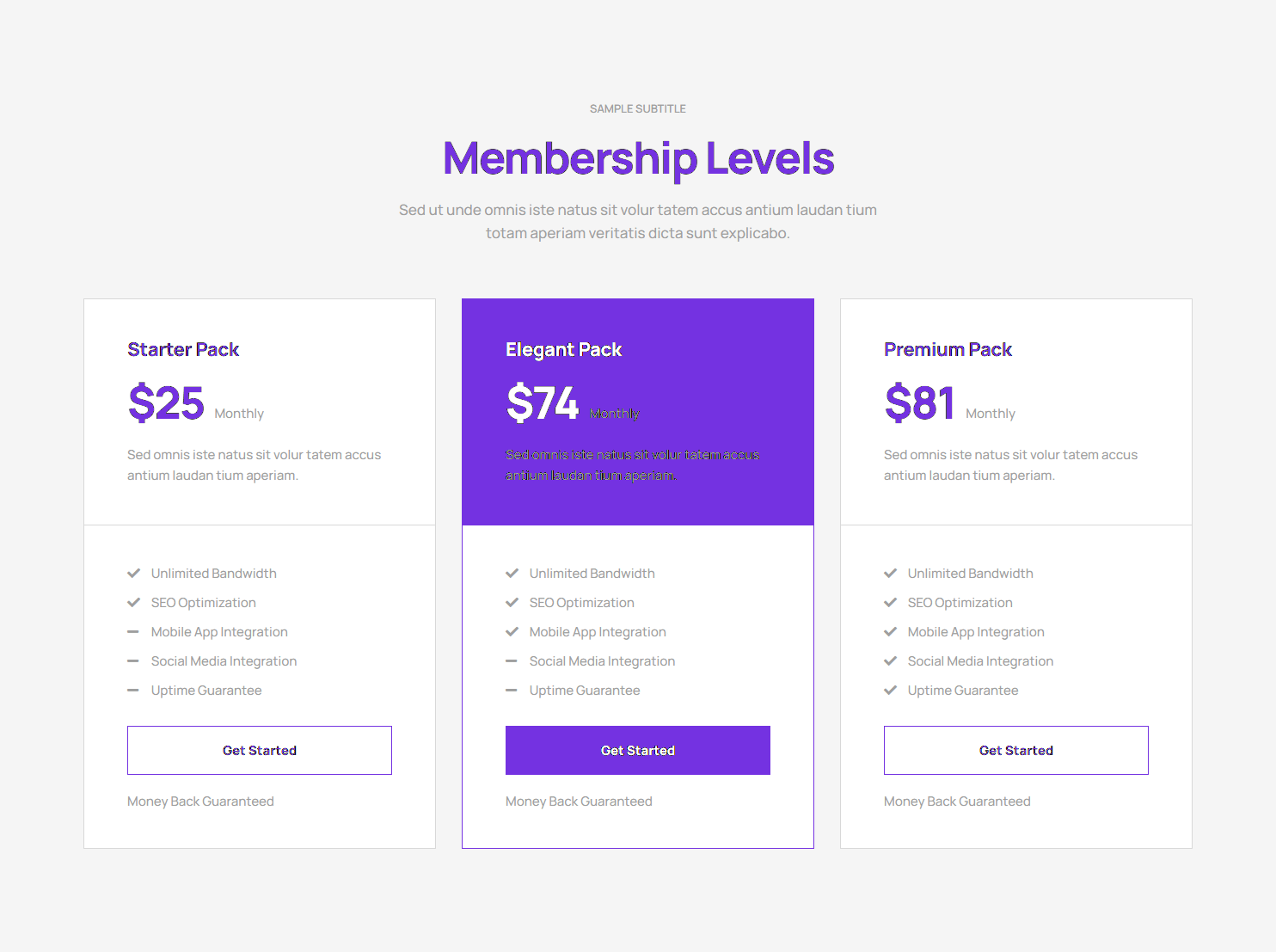Click dash icon beside Elegant Social Media Integration
The width and height of the screenshot is (1276, 952).
pos(512,661)
